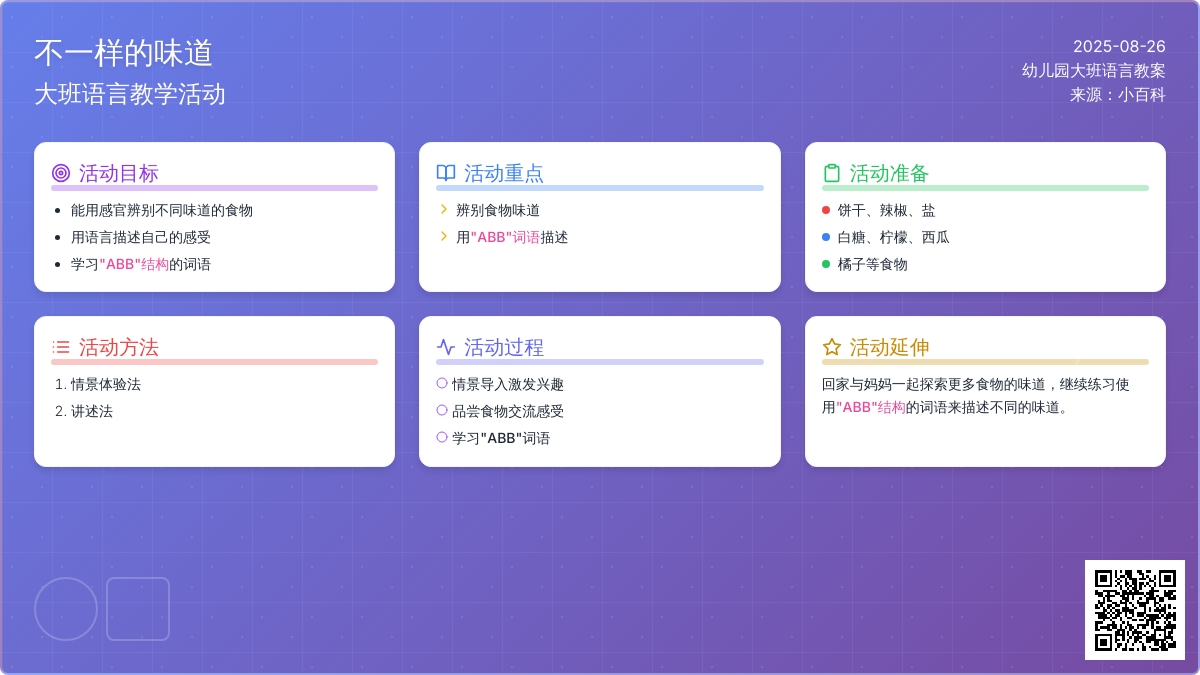Screen dimensions: 1200x675
Task: Click the target icon beside 活动目标
Action: [x=61, y=173]
